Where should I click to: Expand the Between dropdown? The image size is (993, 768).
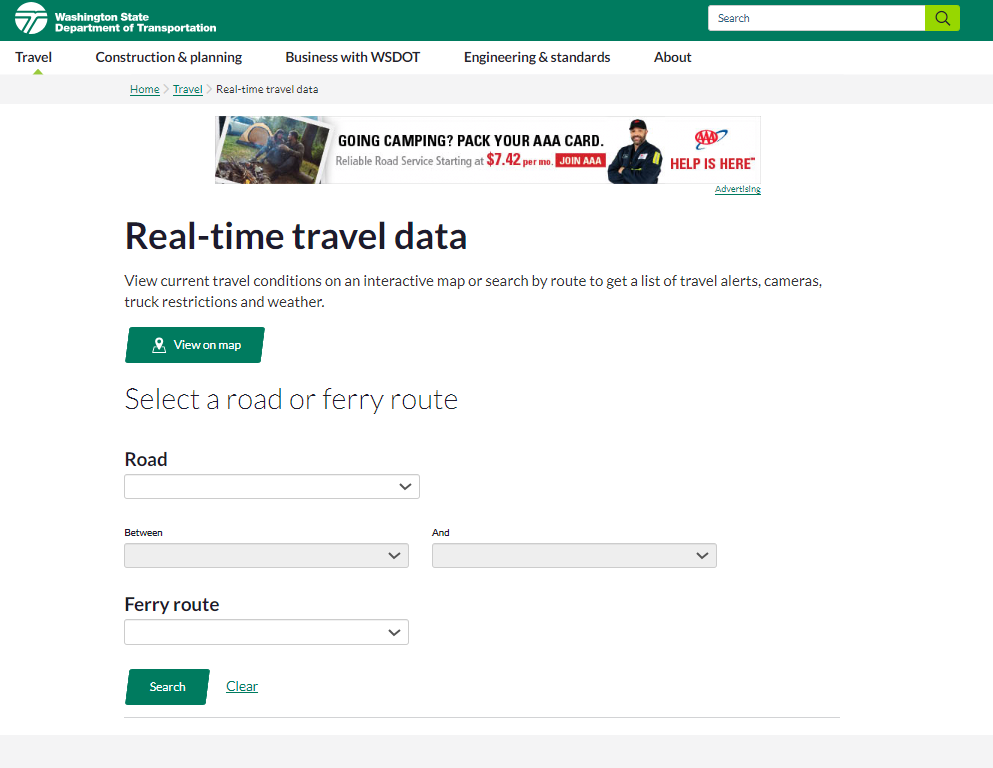tap(266, 556)
